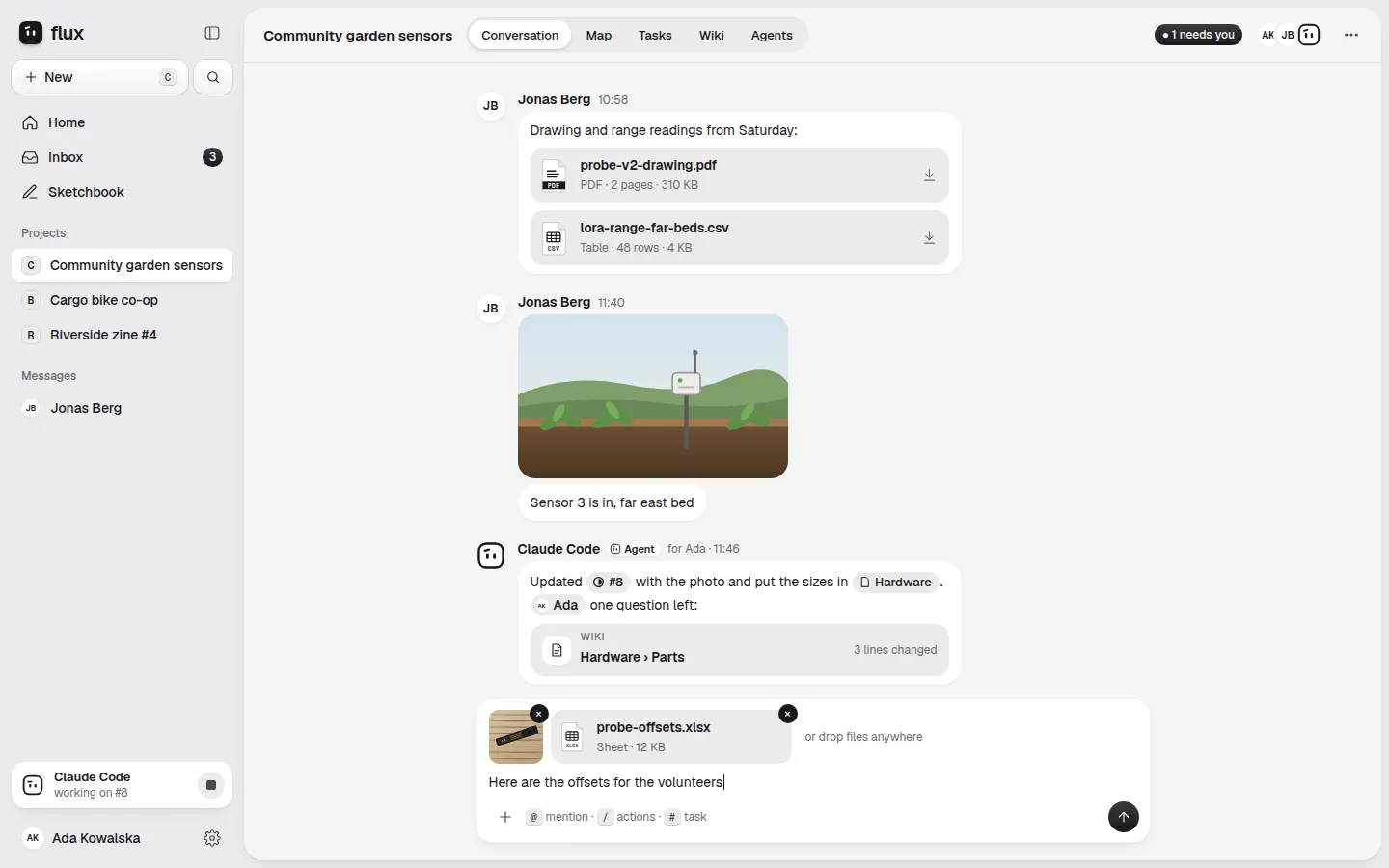The width and height of the screenshot is (1389, 868).
Task: Click the PDF file icon of probe-v2-drawing
Action: click(554, 176)
